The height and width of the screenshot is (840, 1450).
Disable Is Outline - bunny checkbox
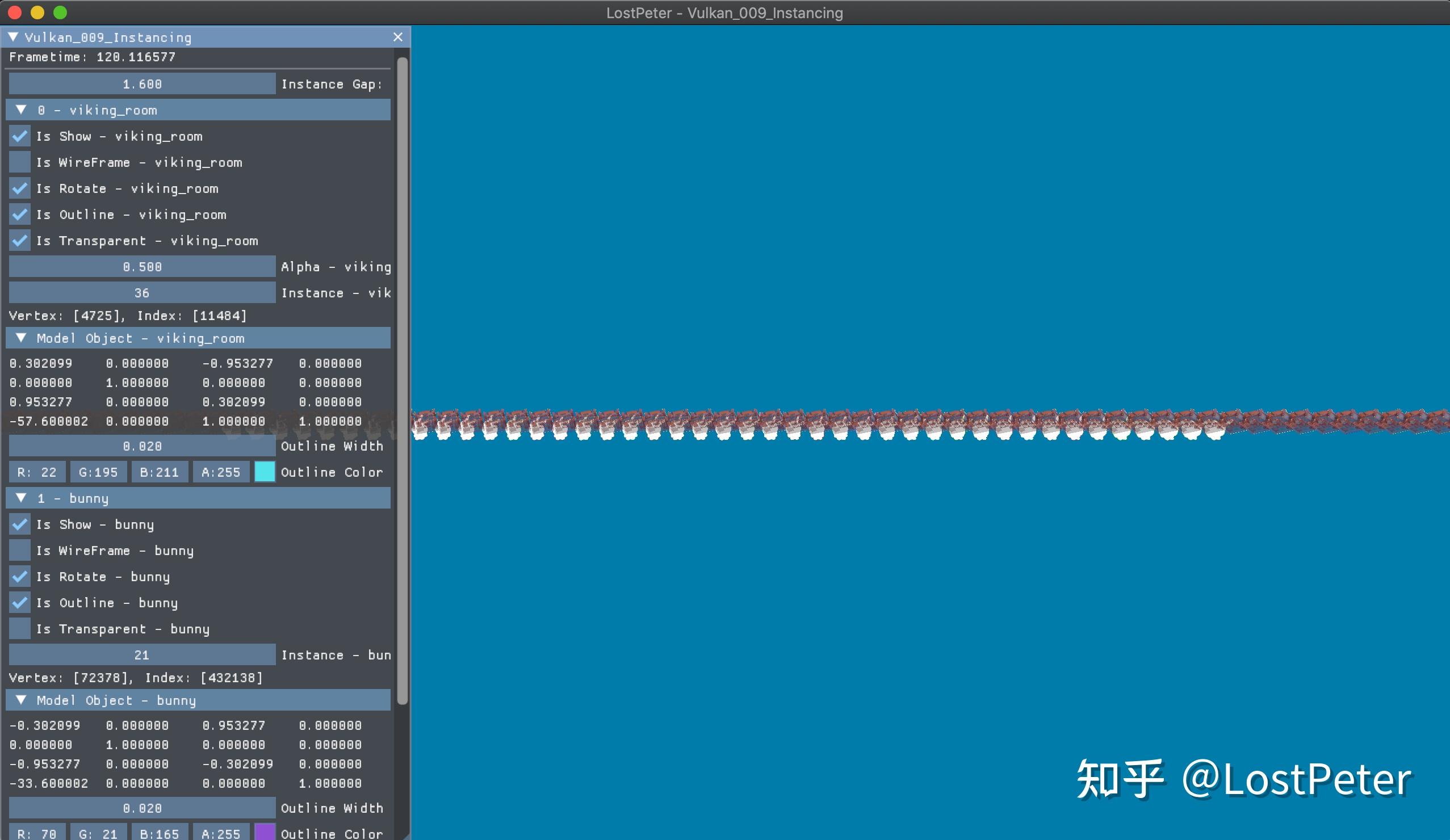[x=20, y=603]
